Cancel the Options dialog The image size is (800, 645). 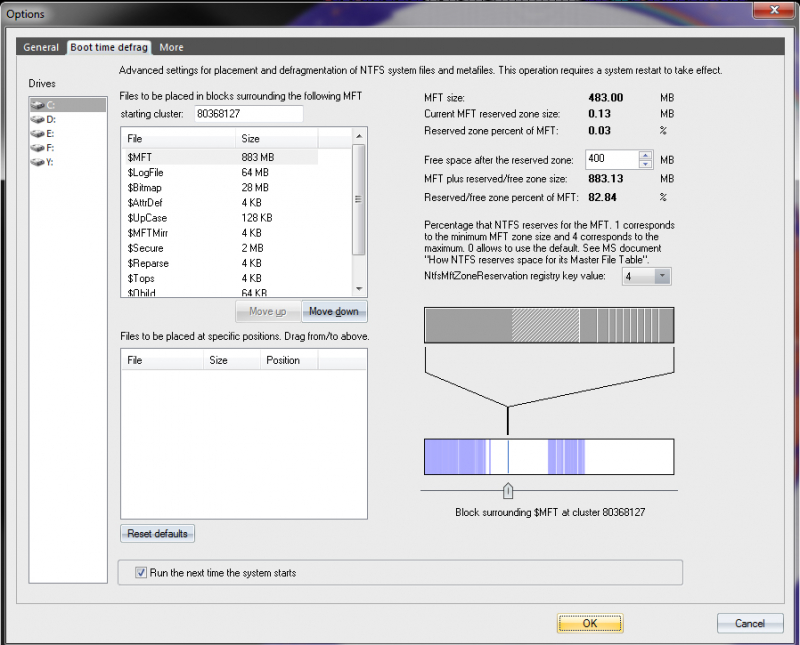click(749, 623)
